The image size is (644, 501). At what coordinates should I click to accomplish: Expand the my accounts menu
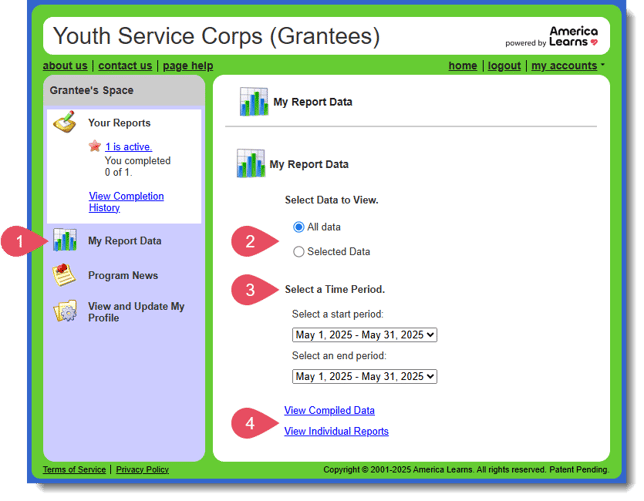click(567, 66)
